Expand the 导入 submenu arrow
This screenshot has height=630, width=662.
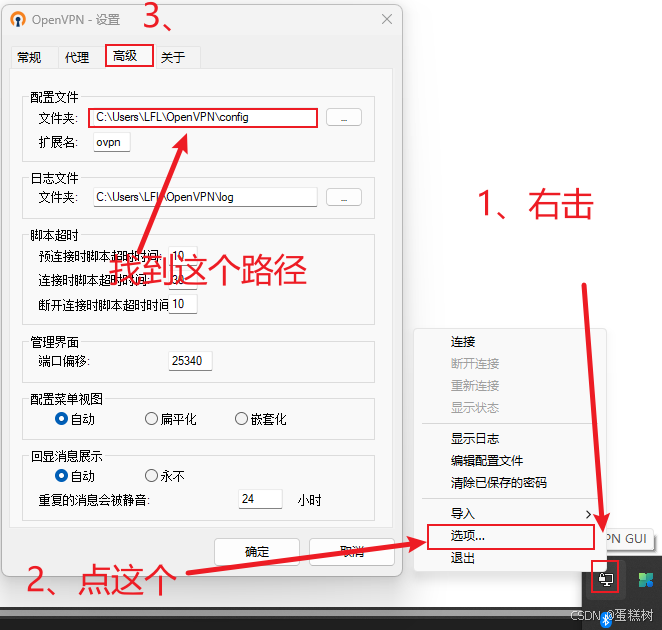pyautogui.click(x=588, y=514)
